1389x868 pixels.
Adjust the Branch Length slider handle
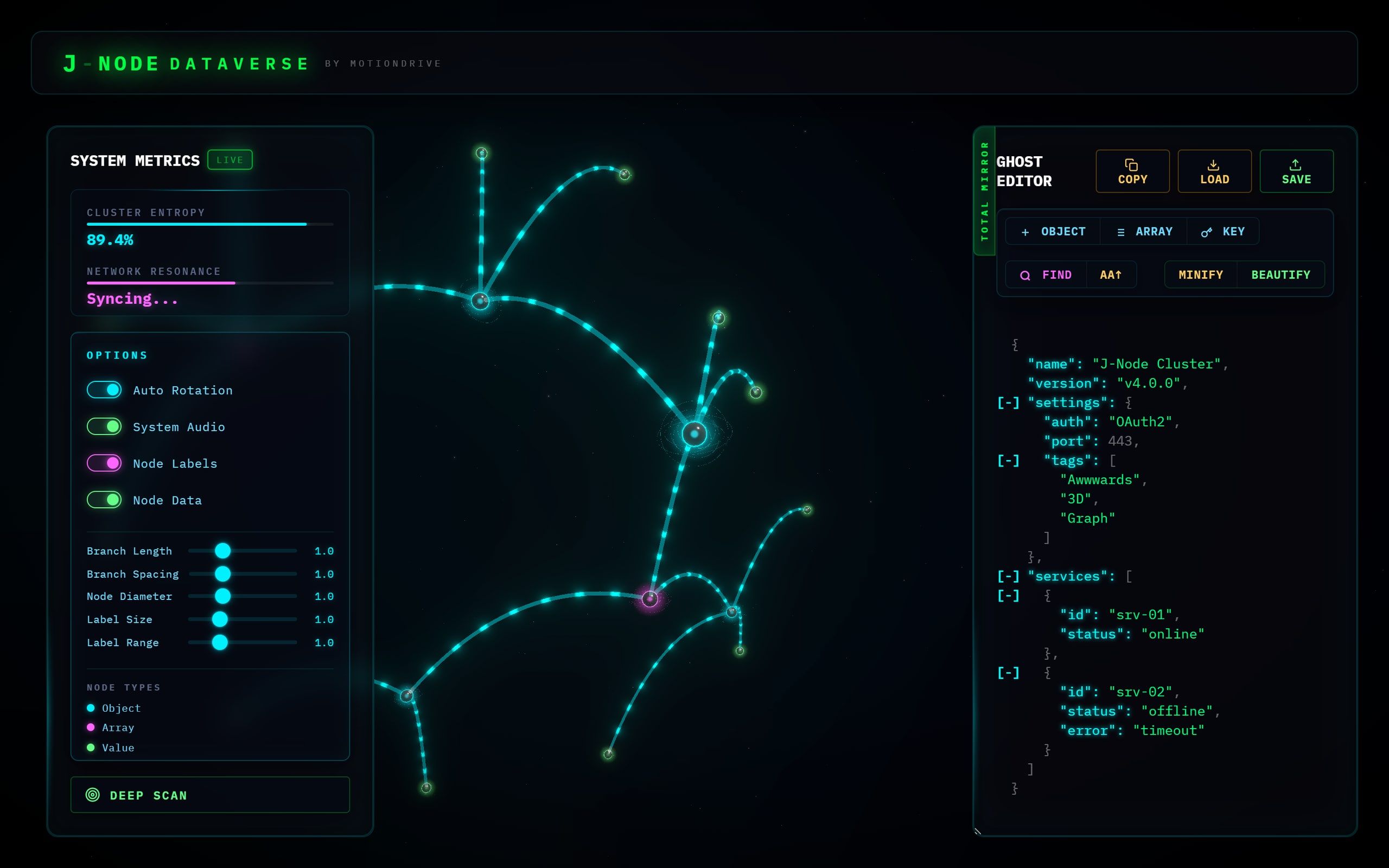click(x=222, y=551)
